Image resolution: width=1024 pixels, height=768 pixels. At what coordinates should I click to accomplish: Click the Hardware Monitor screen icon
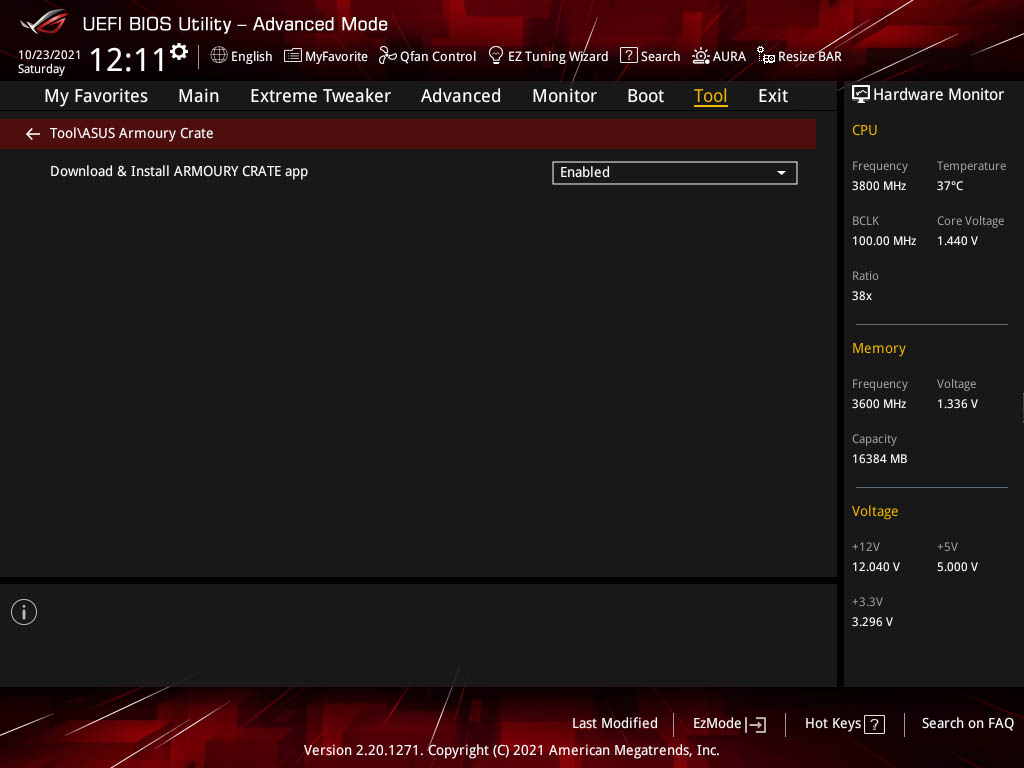tap(861, 95)
